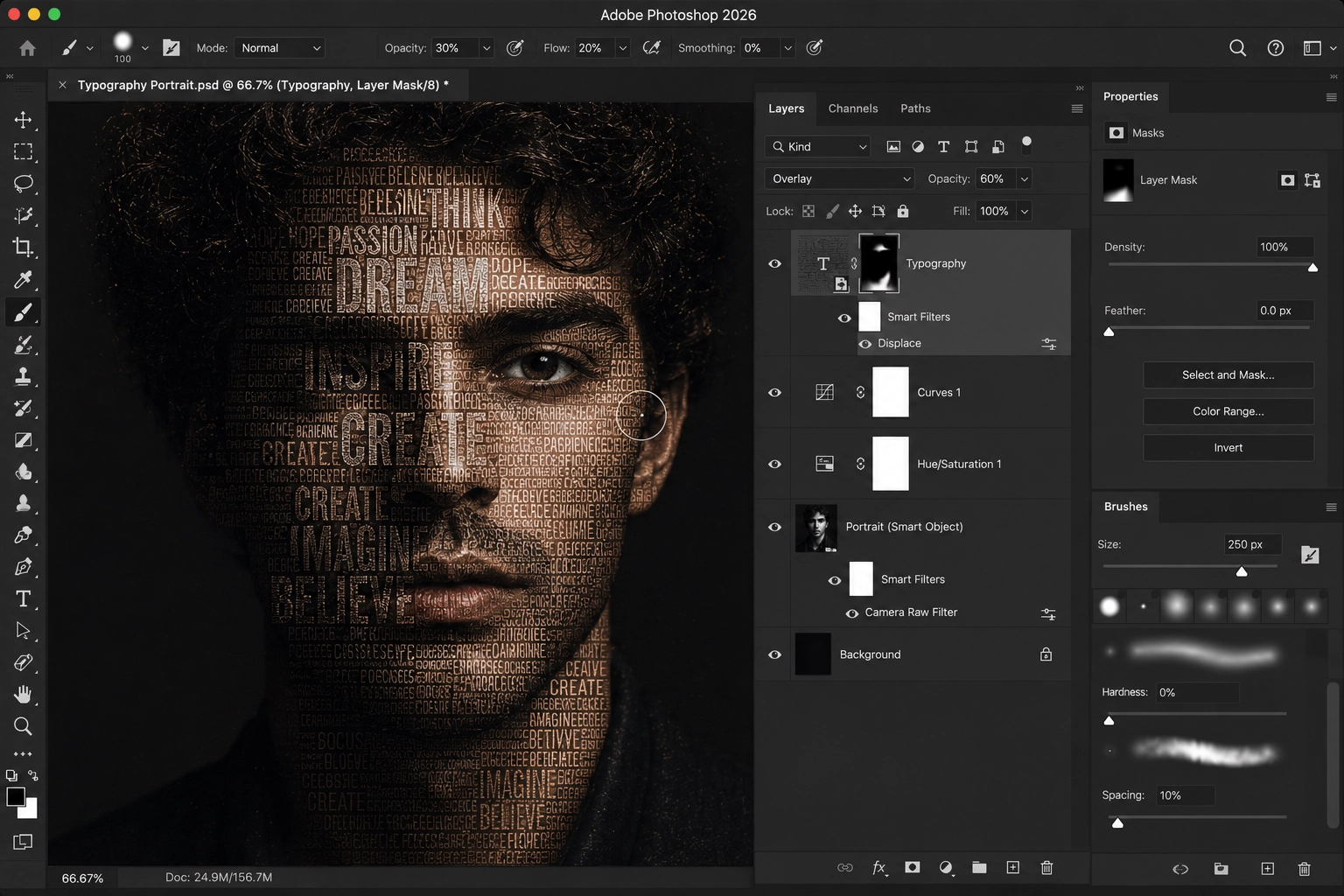This screenshot has height=896, width=1344.
Task: Open the Overlay blend mode dropdown
Action: pyautogui.click(x=839, y=178)
